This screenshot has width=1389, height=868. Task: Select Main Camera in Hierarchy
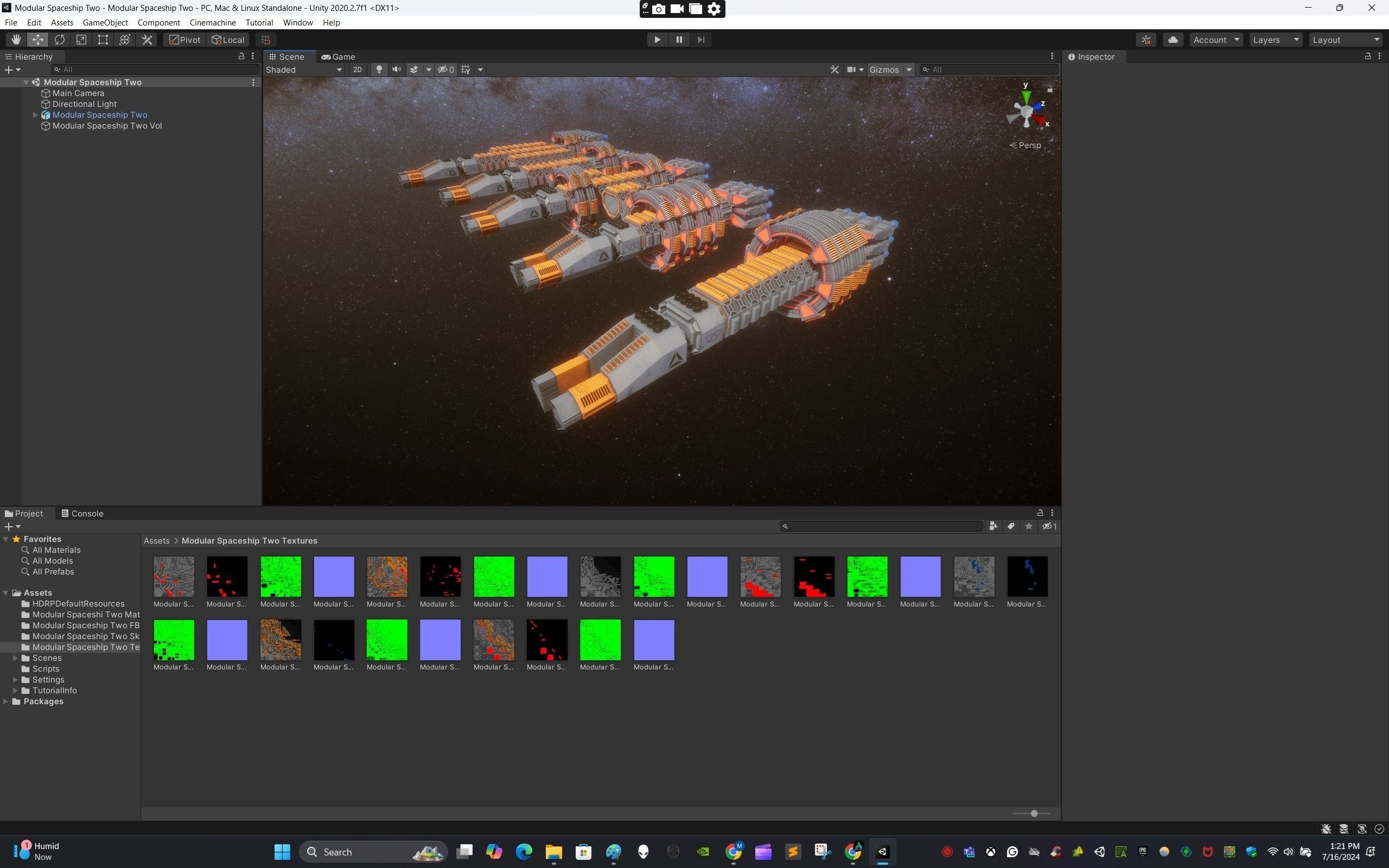point(78,93)
